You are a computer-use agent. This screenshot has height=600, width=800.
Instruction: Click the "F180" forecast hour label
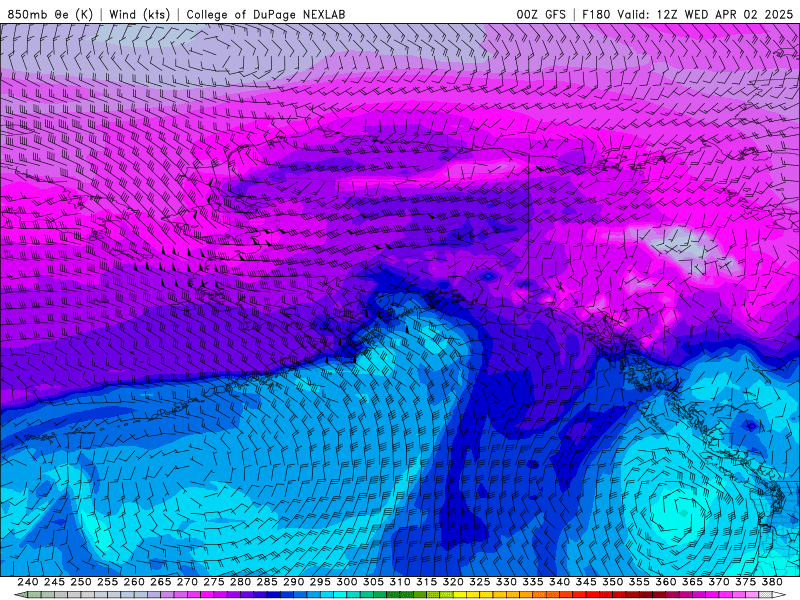point(596,14)
